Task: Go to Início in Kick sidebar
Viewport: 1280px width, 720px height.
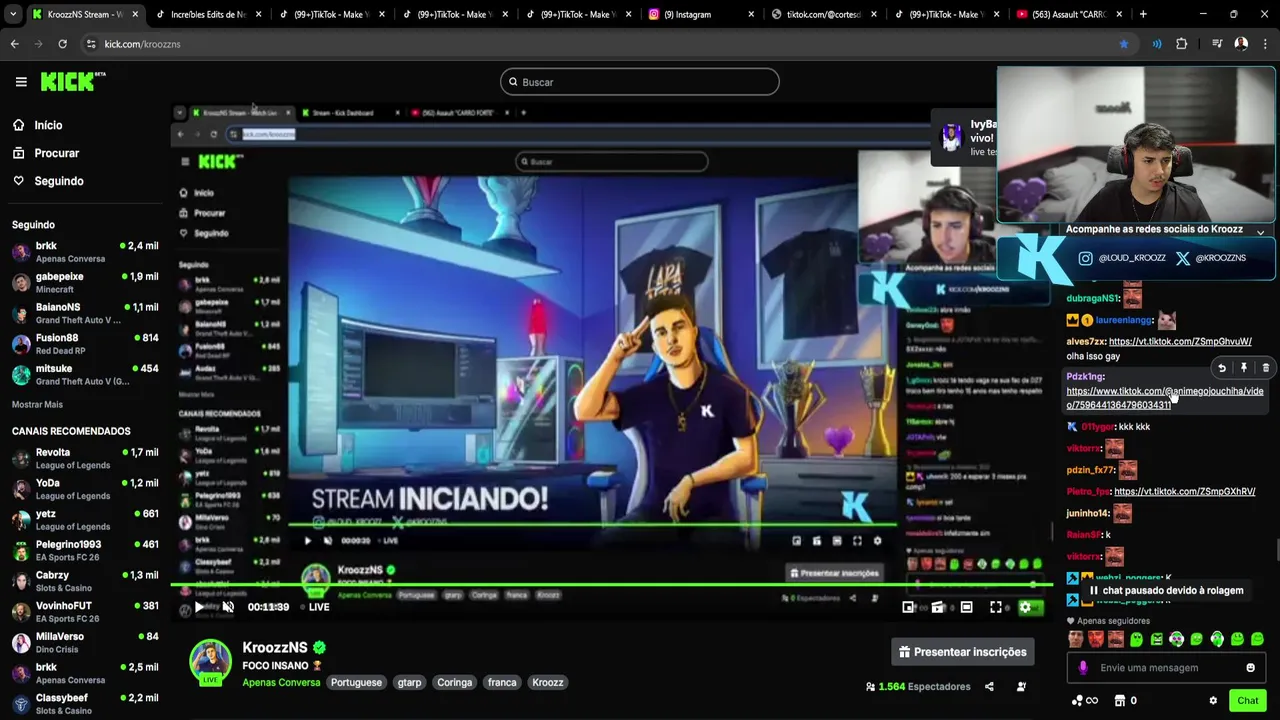Action: coord(48,125)
